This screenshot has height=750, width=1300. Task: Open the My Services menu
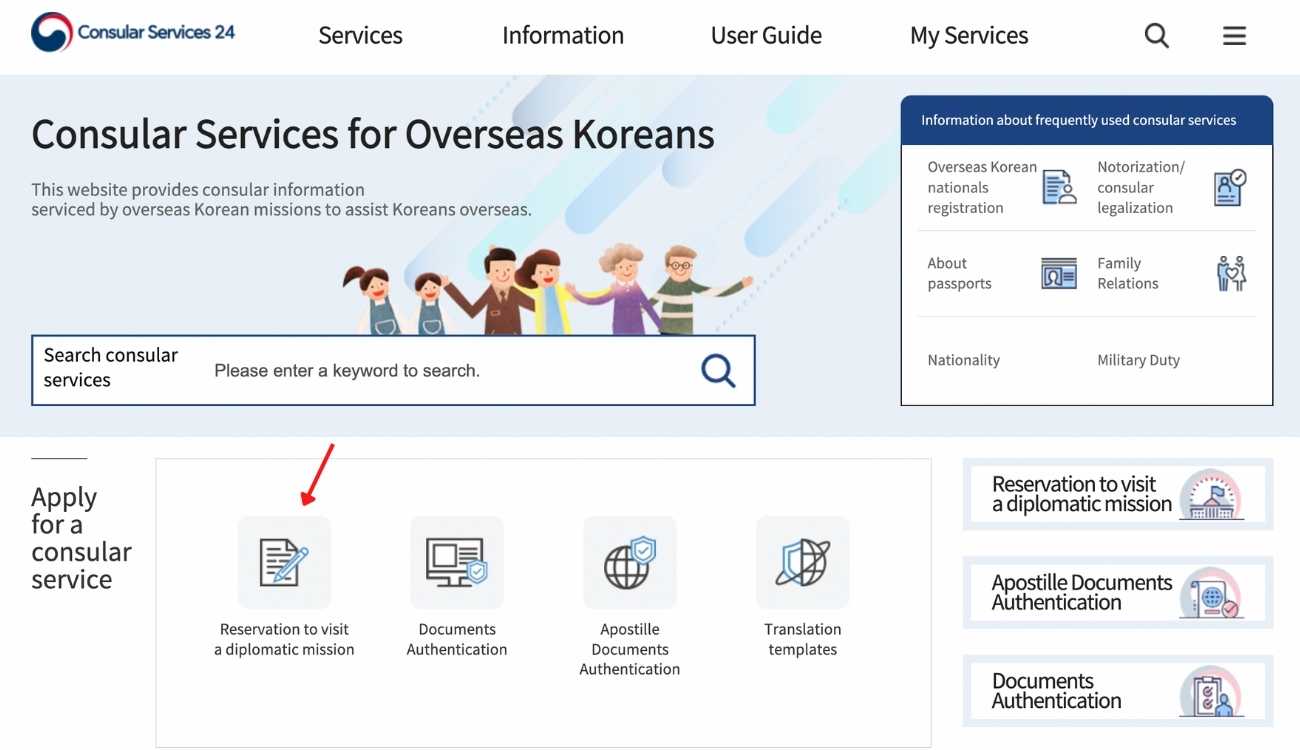point(969,36)
